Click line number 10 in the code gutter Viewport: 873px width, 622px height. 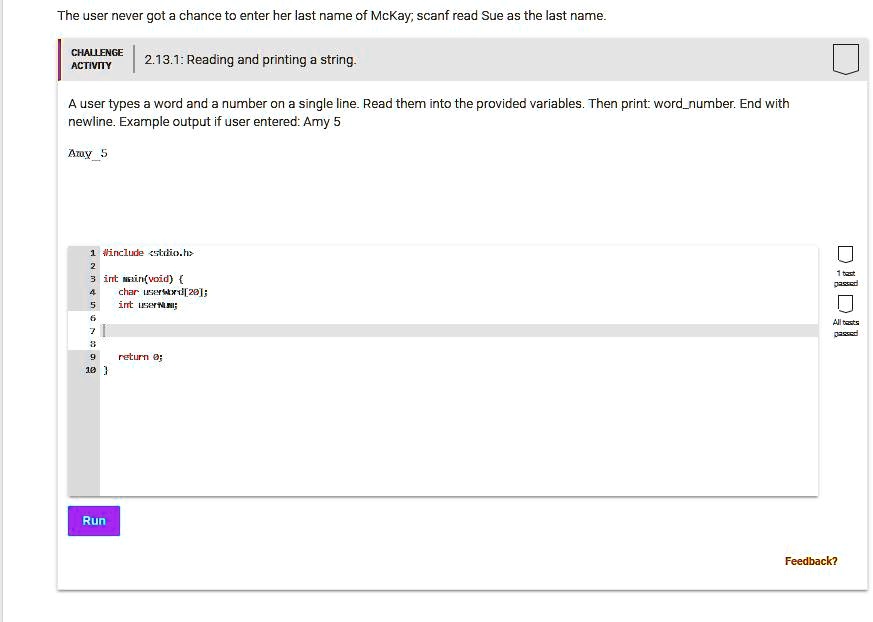[x=89, y=369]
